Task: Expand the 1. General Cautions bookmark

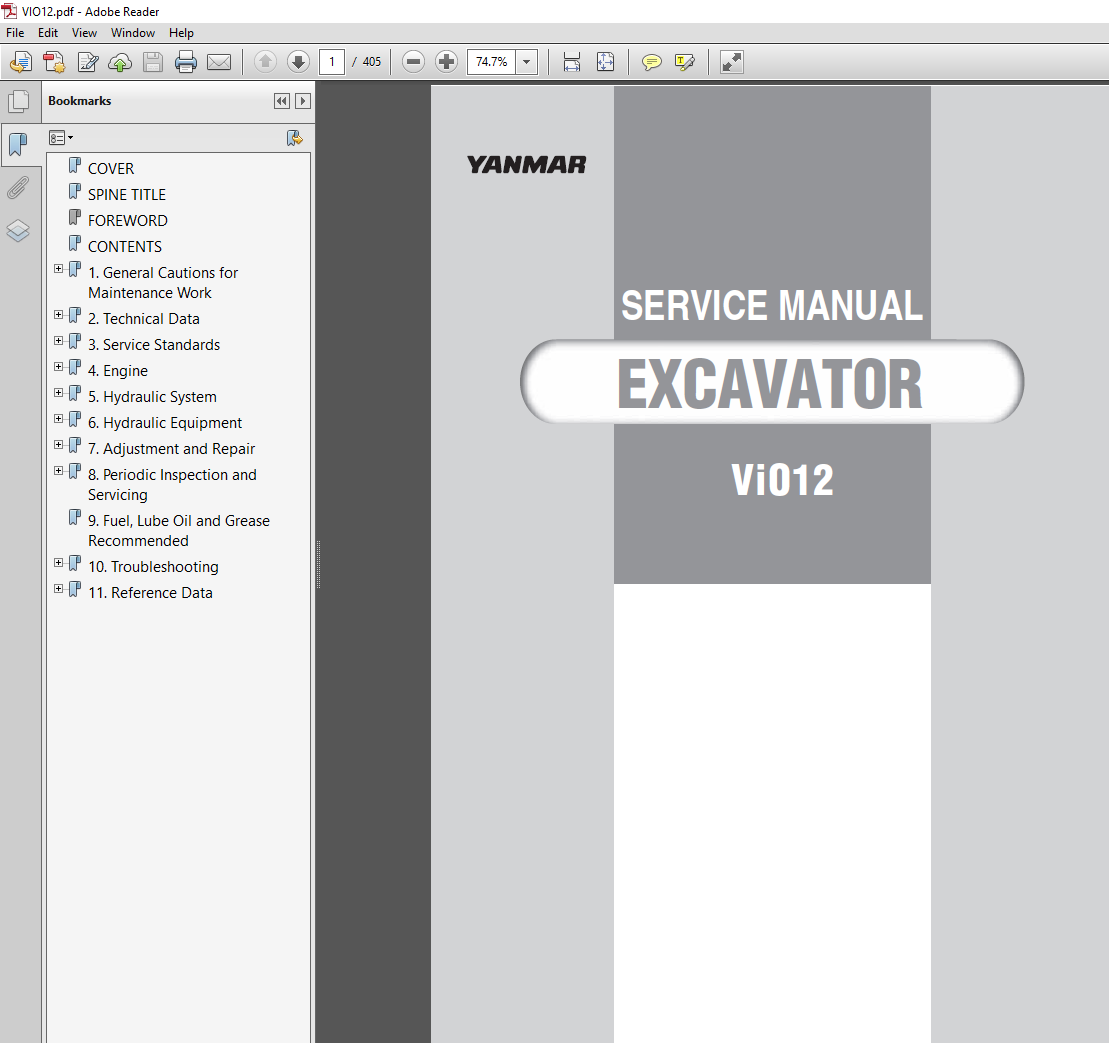Action: tap(59, 269)
